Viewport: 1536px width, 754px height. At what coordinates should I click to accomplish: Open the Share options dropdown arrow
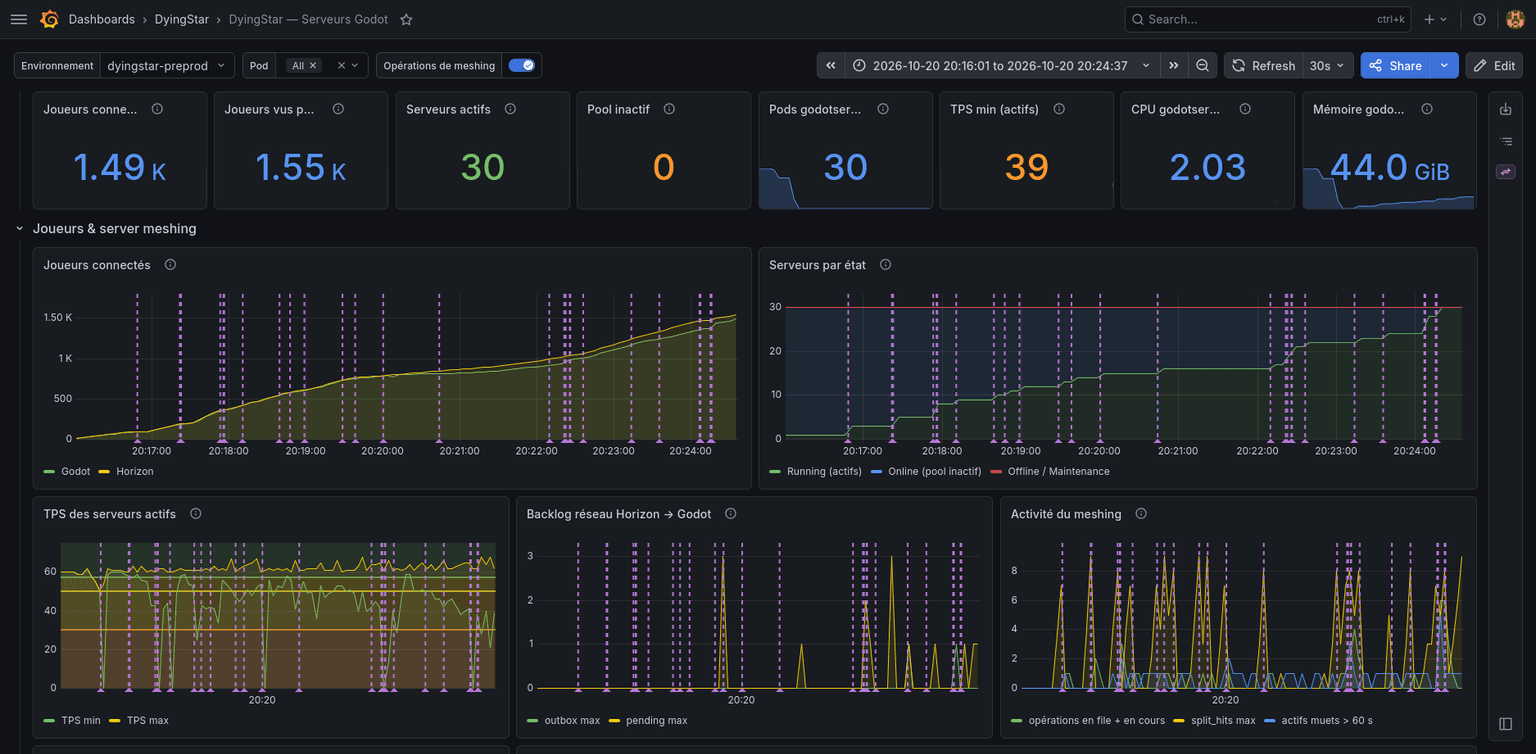[x=1444, y=65]
